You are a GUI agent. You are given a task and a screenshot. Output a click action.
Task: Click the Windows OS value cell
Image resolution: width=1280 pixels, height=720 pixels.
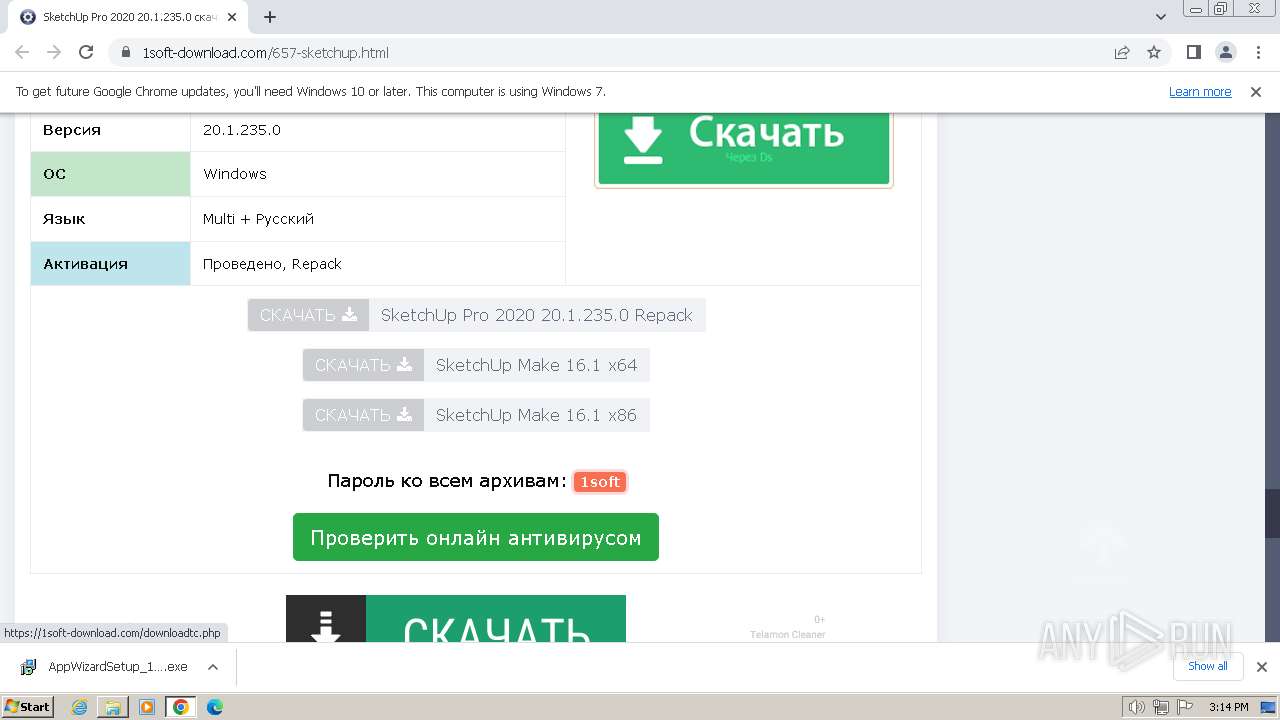coord(378,174)
